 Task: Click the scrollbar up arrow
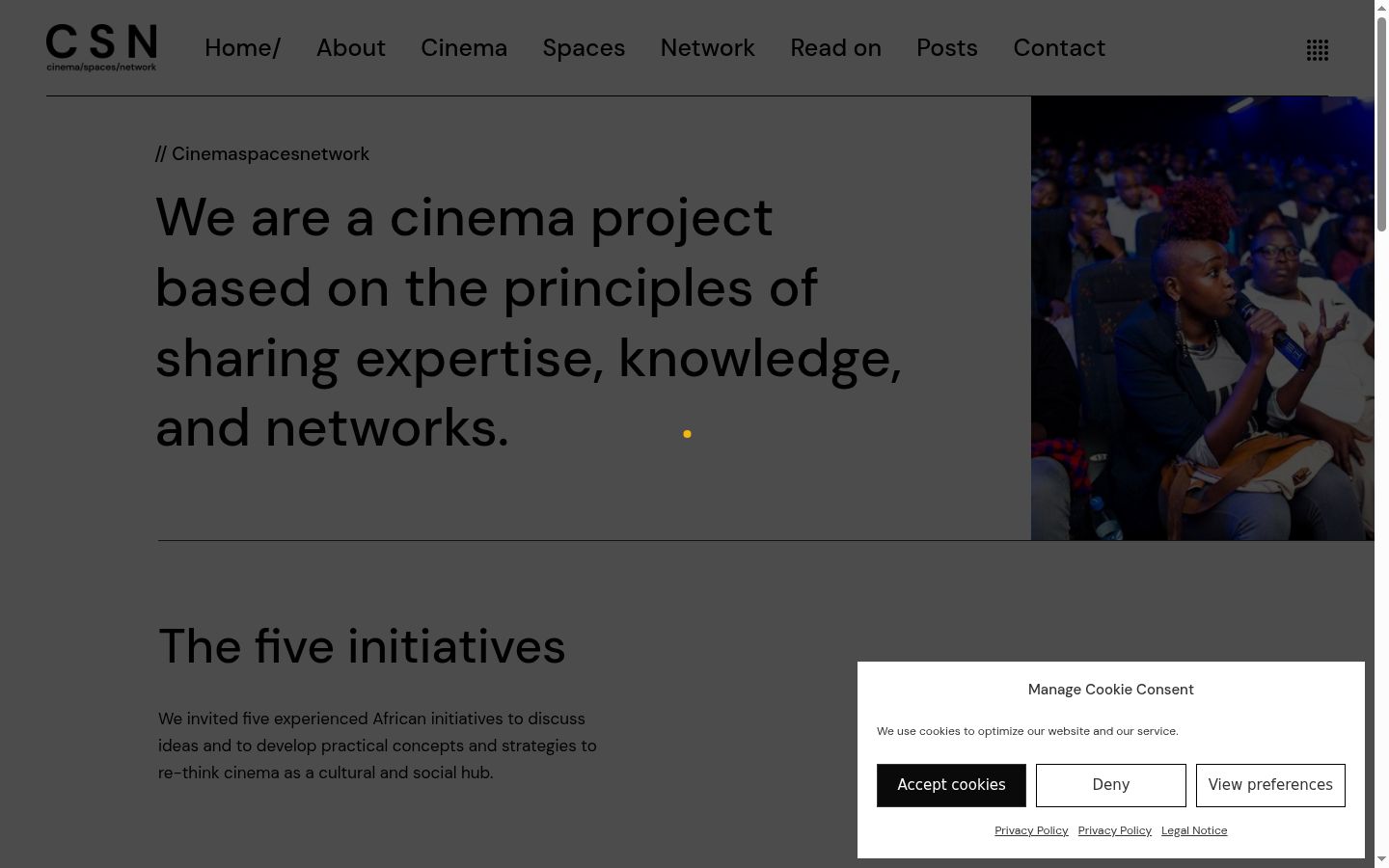[x=1381, y=8]
